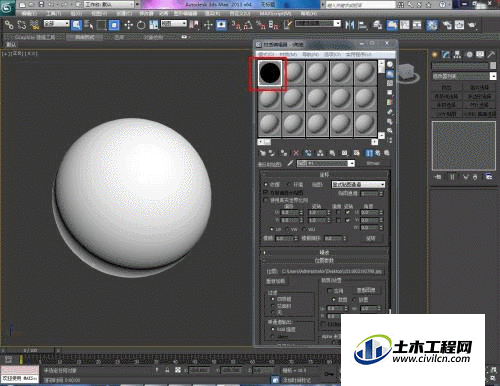500x386 pixels.
Task: Click the red X Reset Map icon
Action: coord(296,153)
